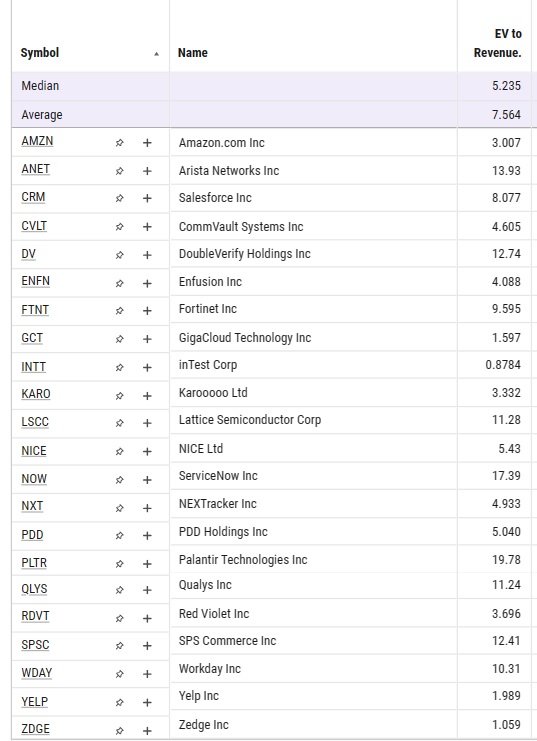Open the QLYS ticker link
This screenshot has height=741, width=537.
tap(34, 589)
